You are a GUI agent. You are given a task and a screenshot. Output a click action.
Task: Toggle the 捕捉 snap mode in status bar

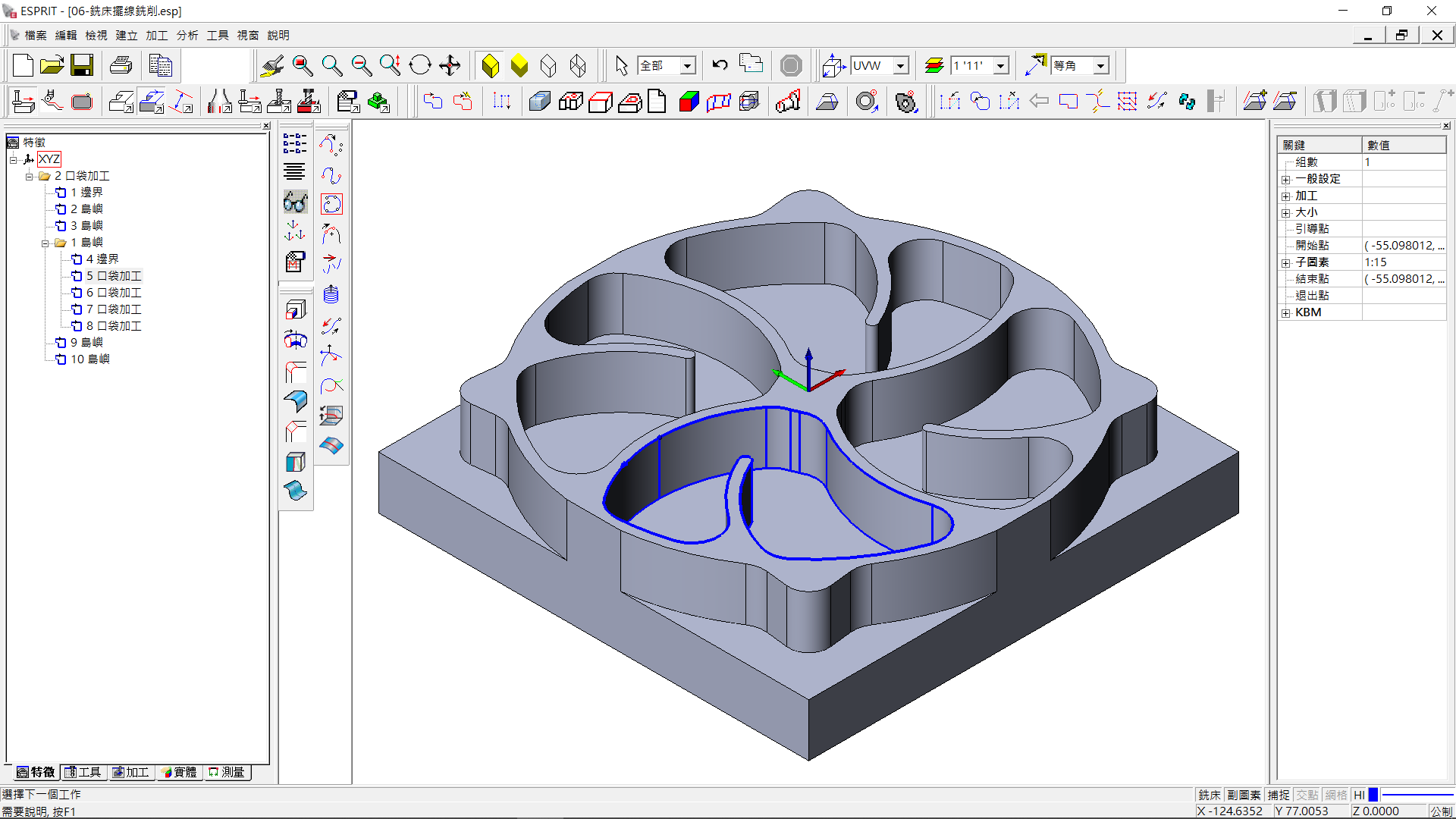pyautogui.click(x=1279, y=795)
